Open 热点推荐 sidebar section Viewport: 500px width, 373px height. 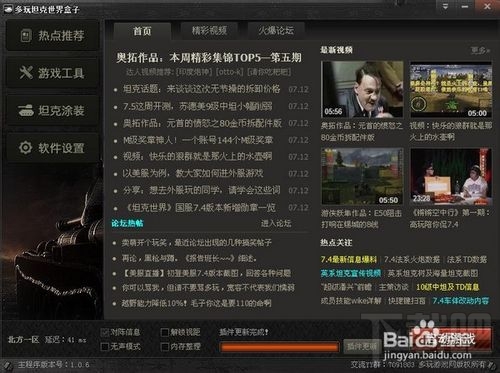[53, 35]
